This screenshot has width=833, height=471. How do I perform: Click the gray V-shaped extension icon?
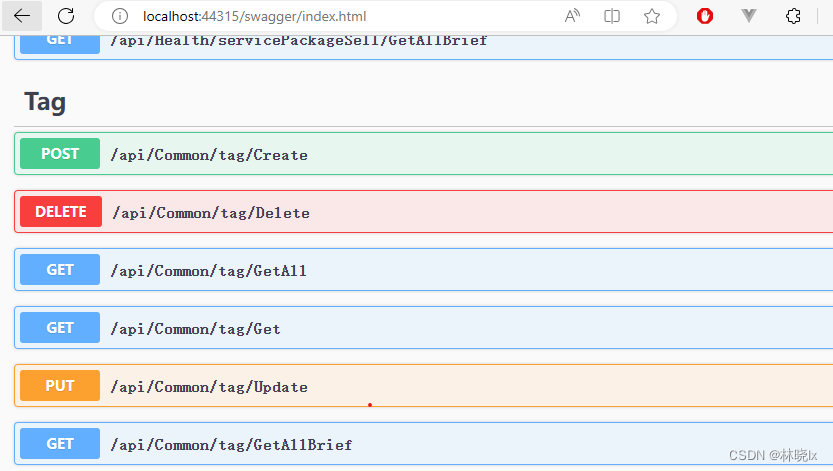[x=749, y=16]
